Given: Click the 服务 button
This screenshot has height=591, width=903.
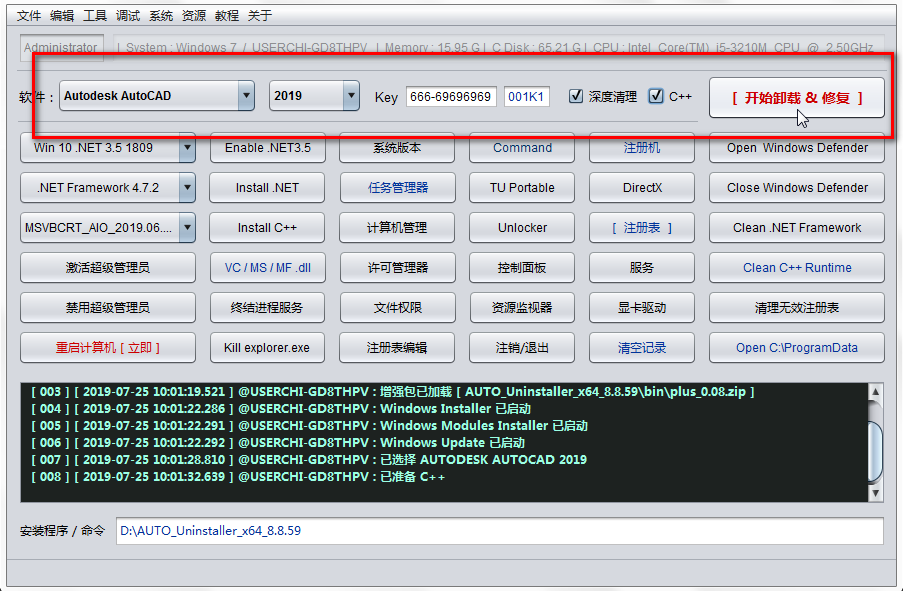Looking at the screenshot, I should 642,268.
